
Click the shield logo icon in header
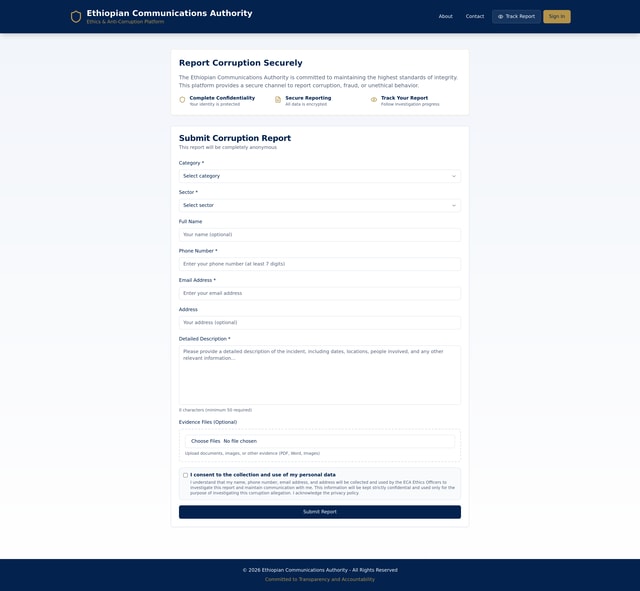pyautogui.click(x=76, y=17)
